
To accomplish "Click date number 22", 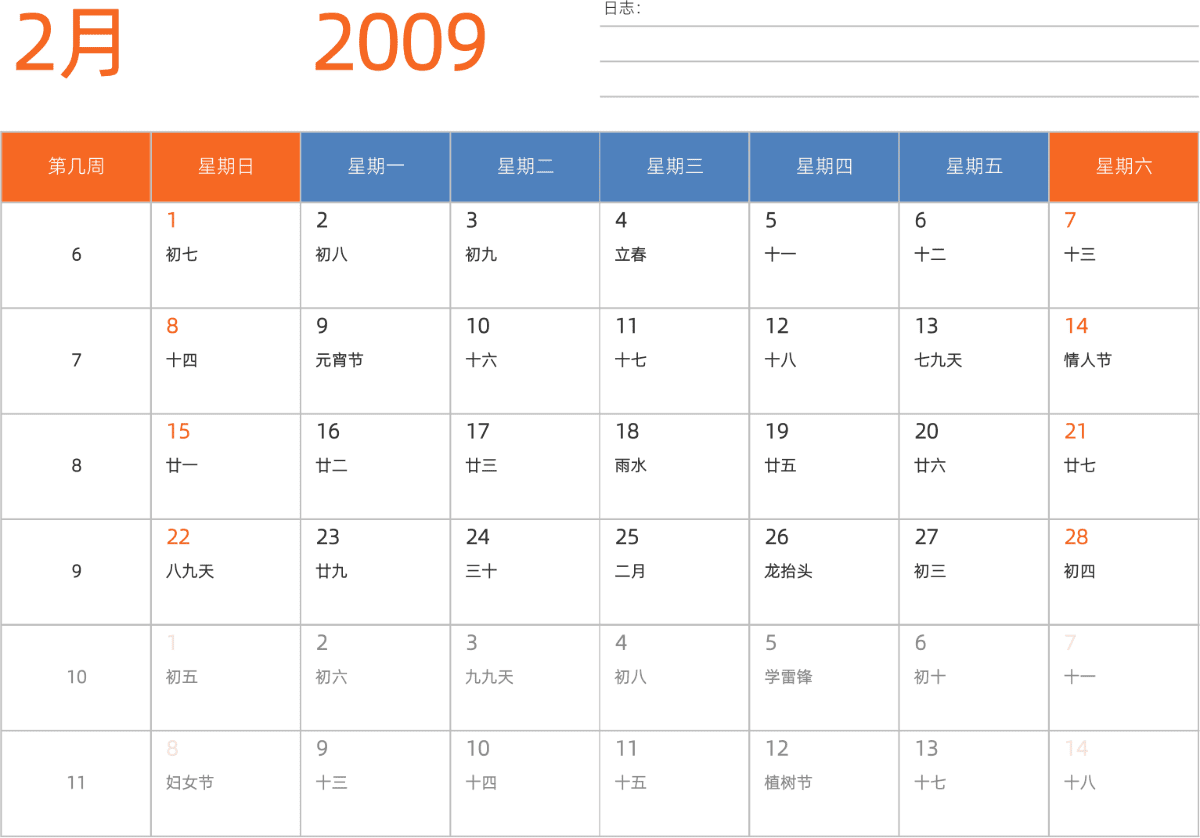I will 178,538.
